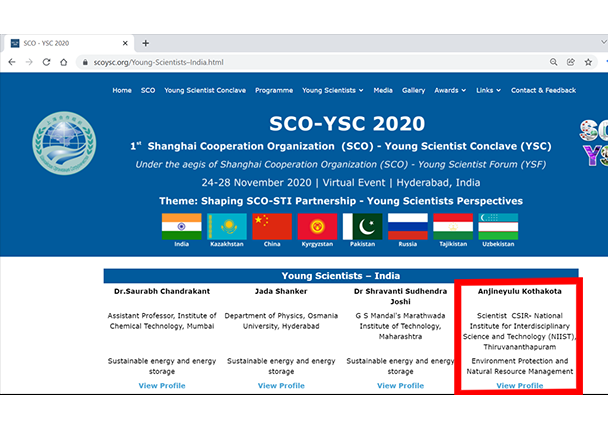Click the SCO-YSC 2020 main heading

pos(347,124)
